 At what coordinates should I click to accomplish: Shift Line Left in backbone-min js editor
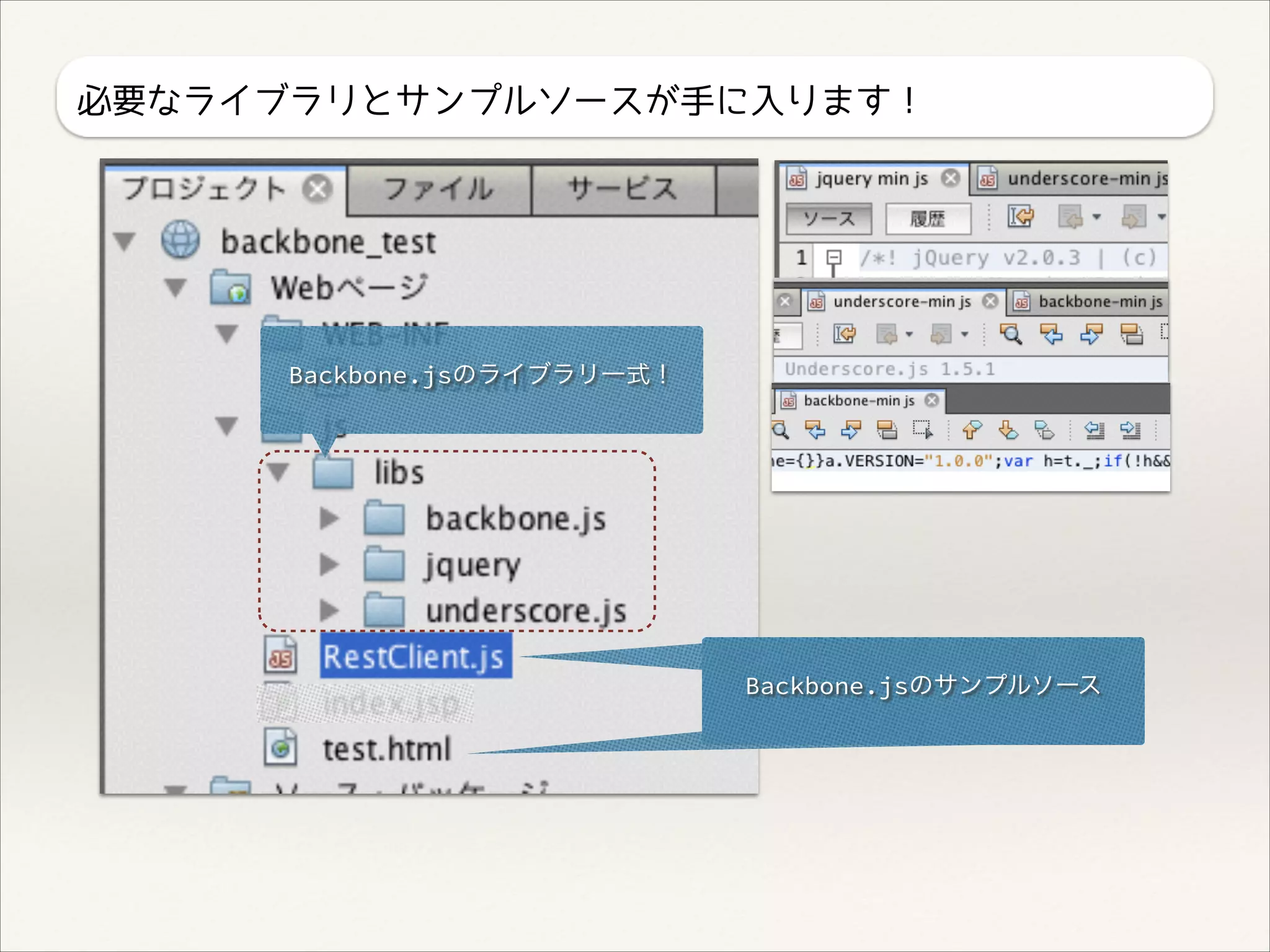coord(1095,430)
